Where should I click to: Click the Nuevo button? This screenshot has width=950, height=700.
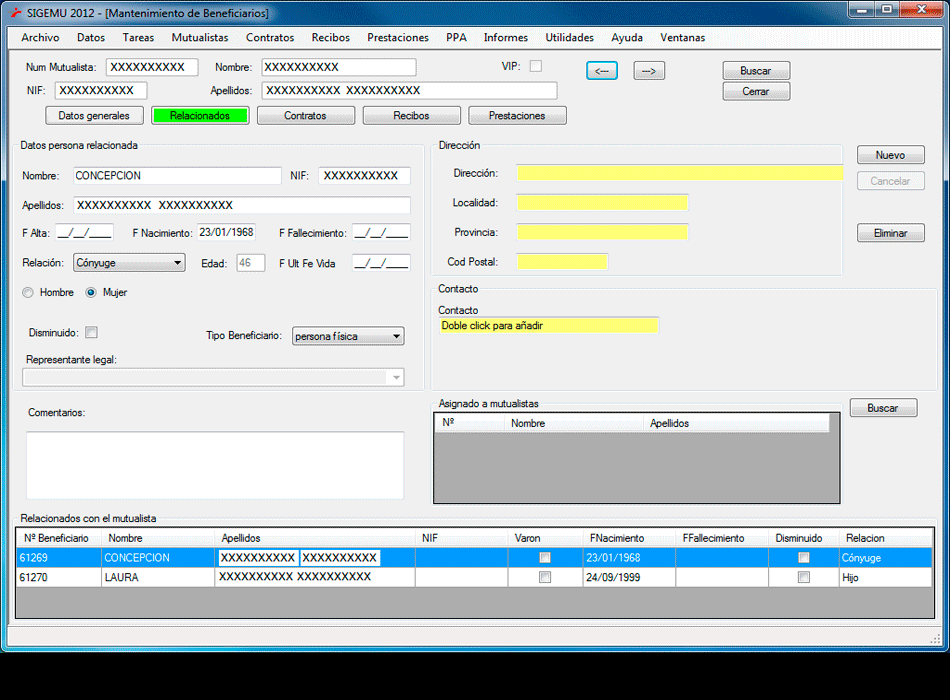point(891,155)
